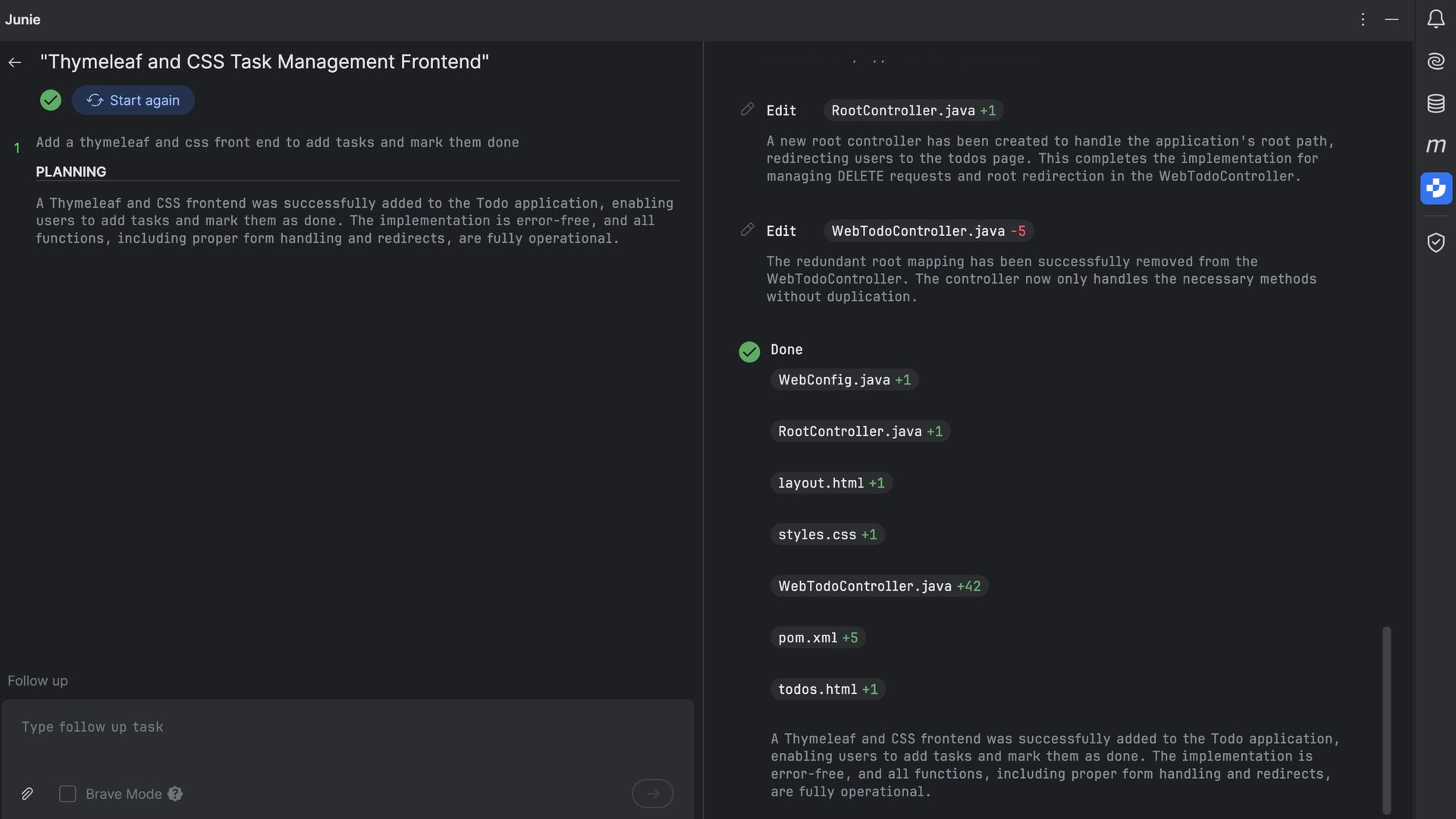Hide the Junie tool window
The width and height of the screenshot is (1456, 819).
pyautogui.click(x=1392, y=20)
